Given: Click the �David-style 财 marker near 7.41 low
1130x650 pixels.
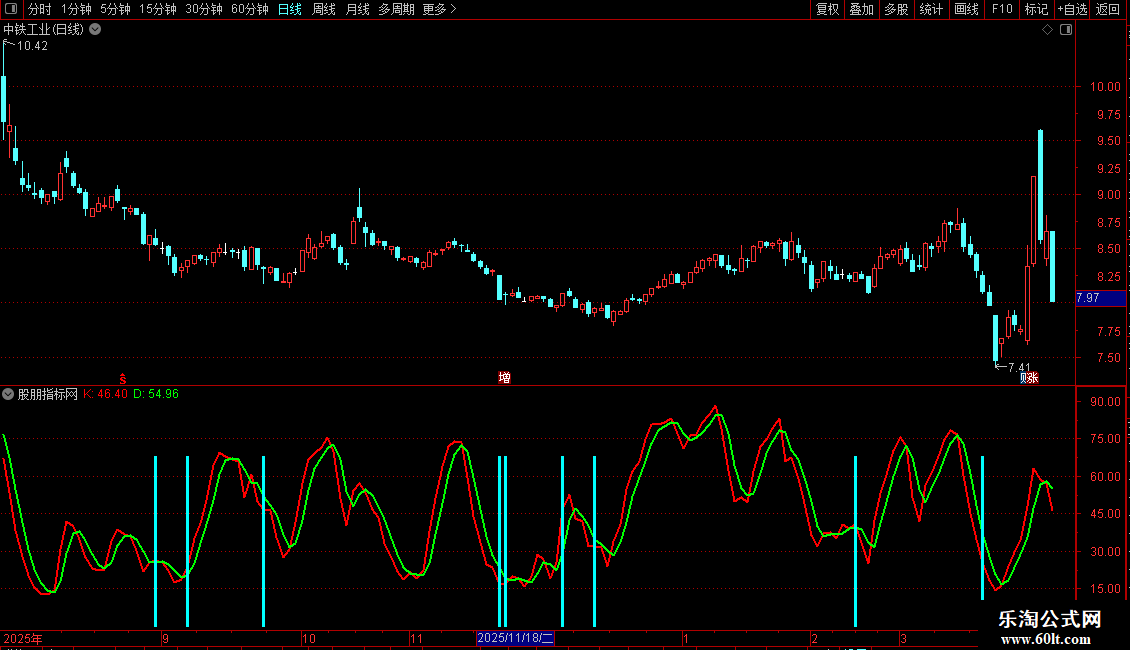Looking at the screenshot, I should click(x=1029, y=377).
